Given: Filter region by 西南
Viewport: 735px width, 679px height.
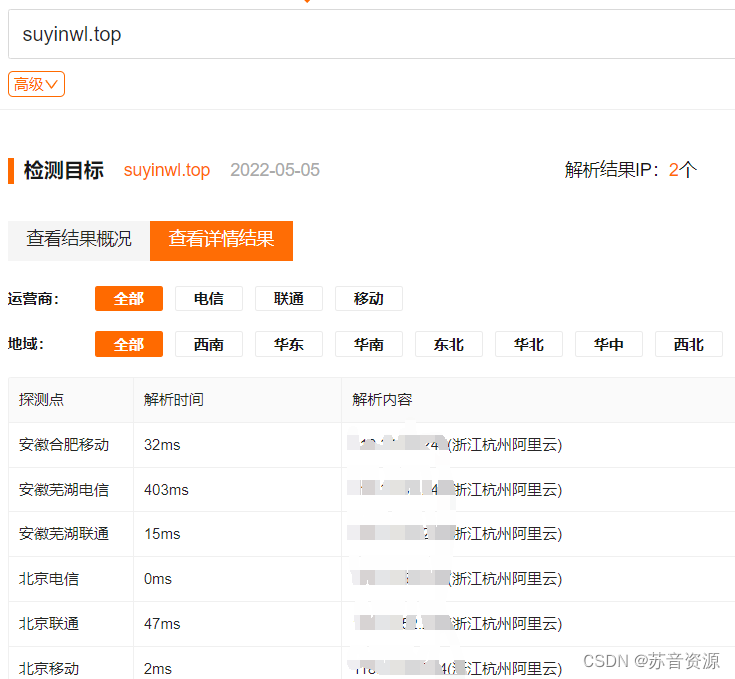Looking at the screenshot, I should point(209,344).
